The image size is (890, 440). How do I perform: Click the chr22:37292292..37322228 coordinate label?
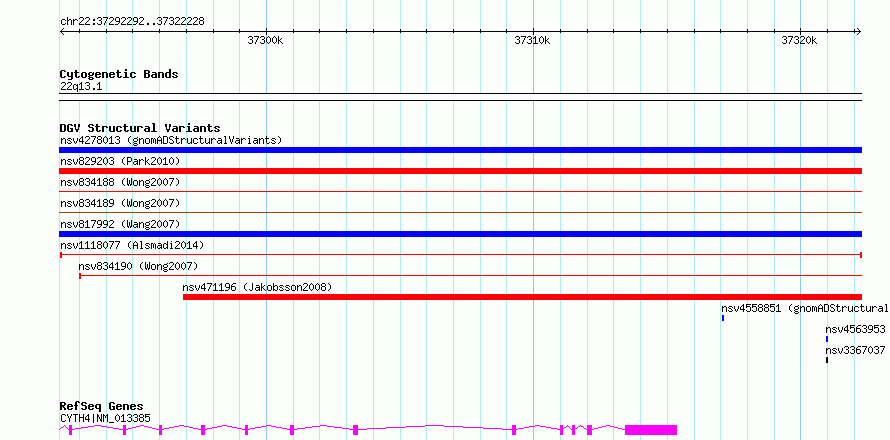click(132, 22)
